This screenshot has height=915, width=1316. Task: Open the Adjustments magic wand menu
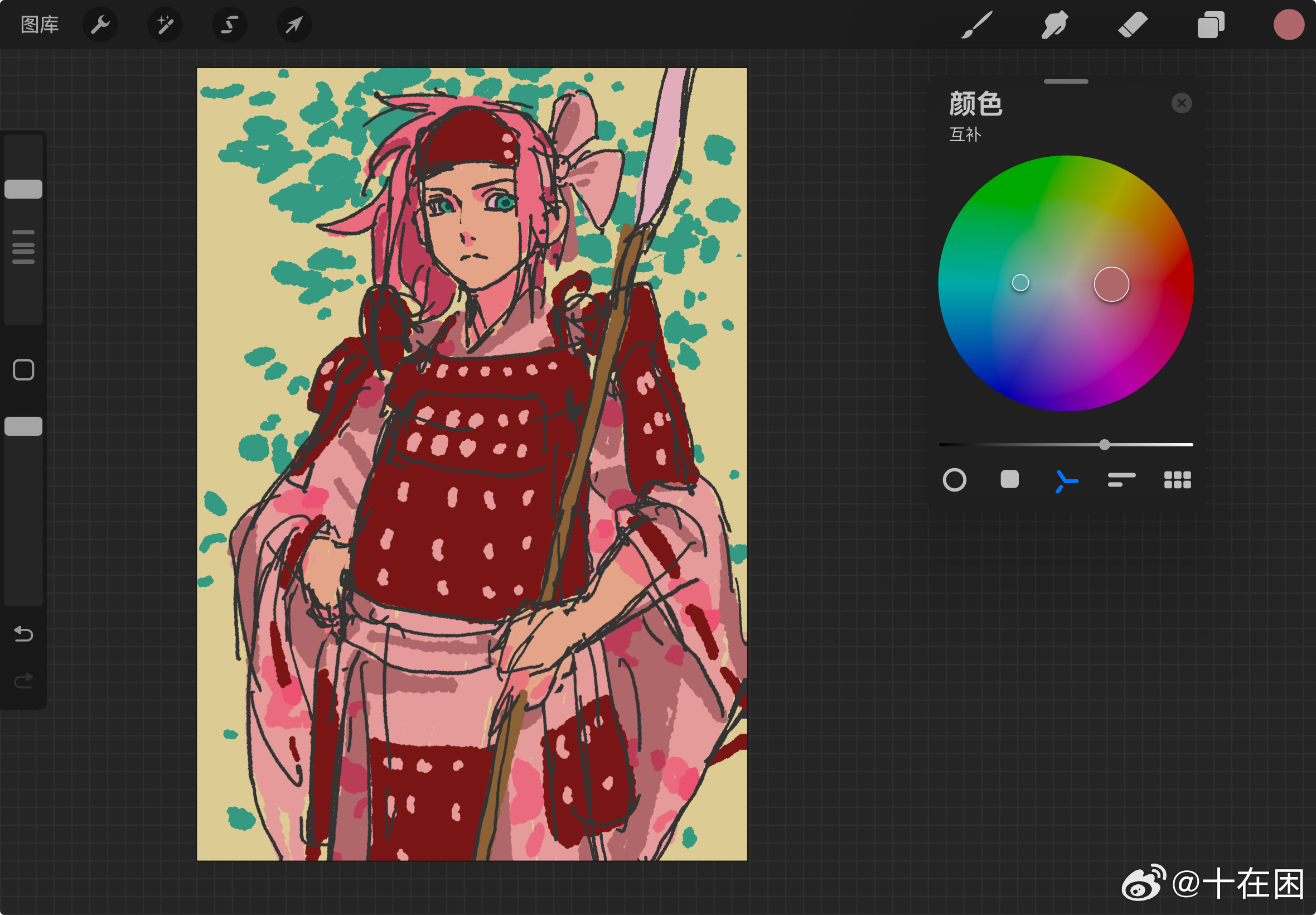point(165,25)
